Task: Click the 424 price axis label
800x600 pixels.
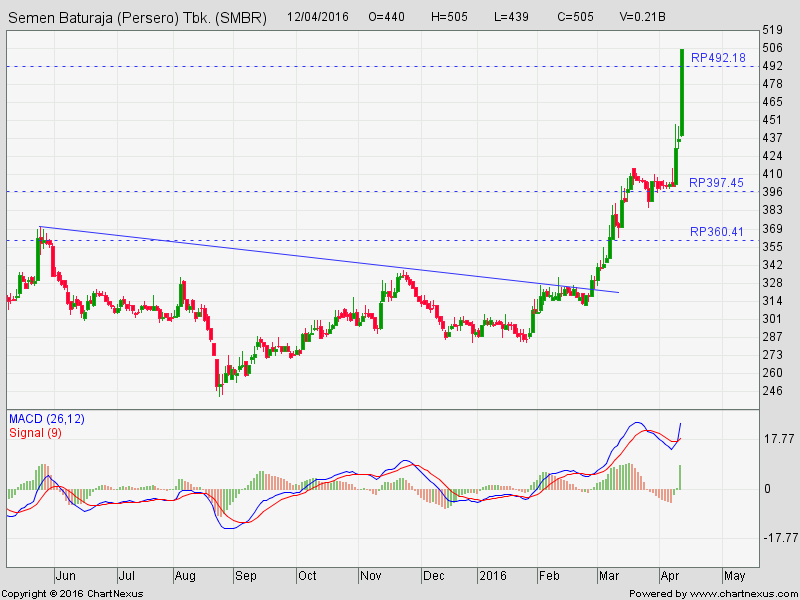Action: (772, 156)
